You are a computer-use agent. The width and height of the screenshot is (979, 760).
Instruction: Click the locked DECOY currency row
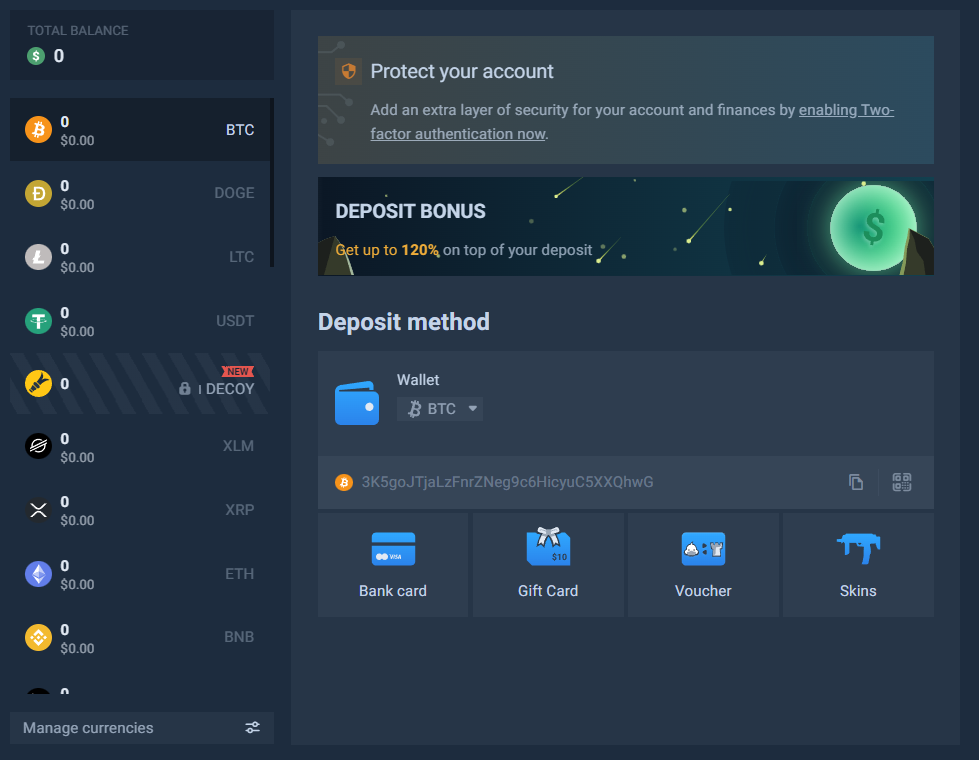[140, 385]
